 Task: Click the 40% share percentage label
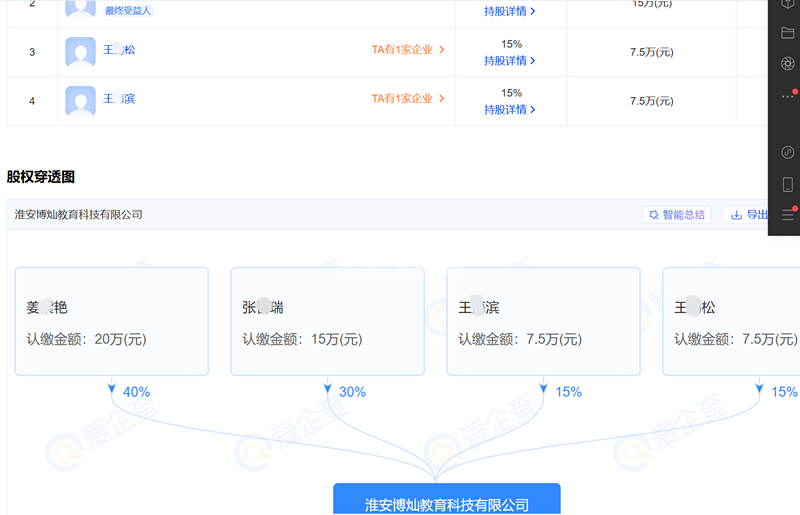[136, 392]
